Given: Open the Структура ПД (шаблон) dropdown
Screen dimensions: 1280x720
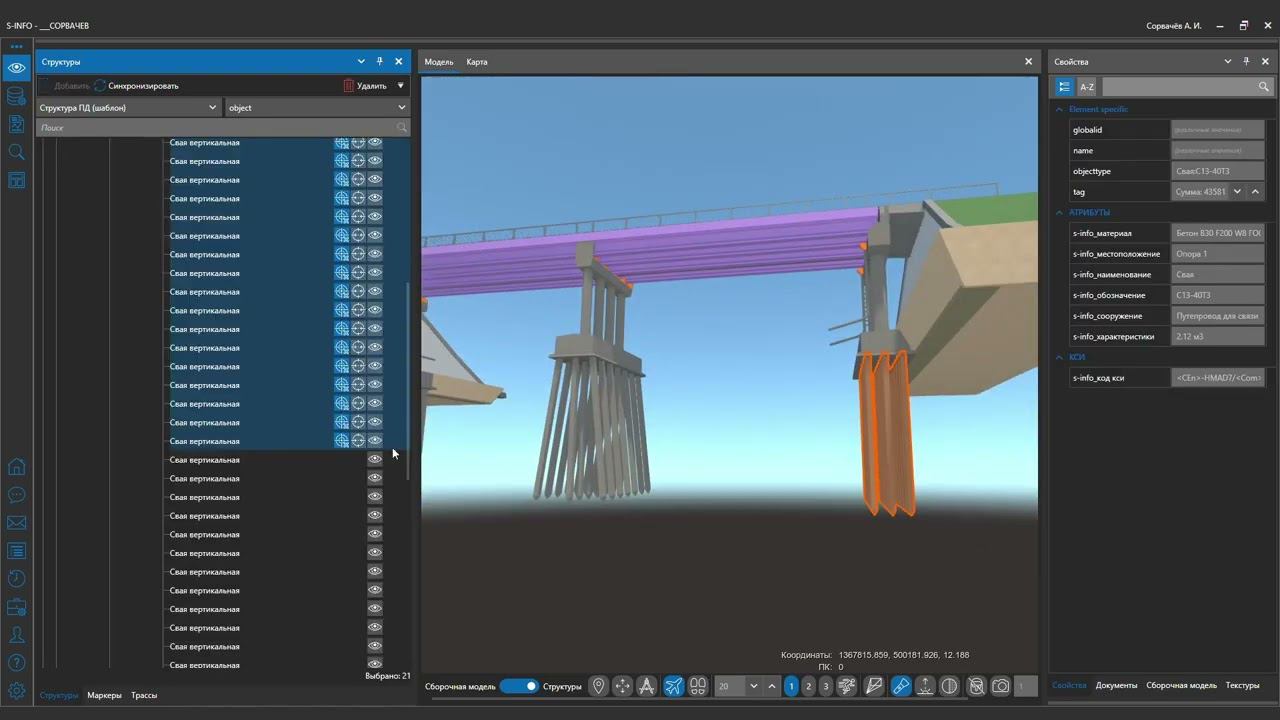Looking at the screenshot, I should click(x=128, y=108).
